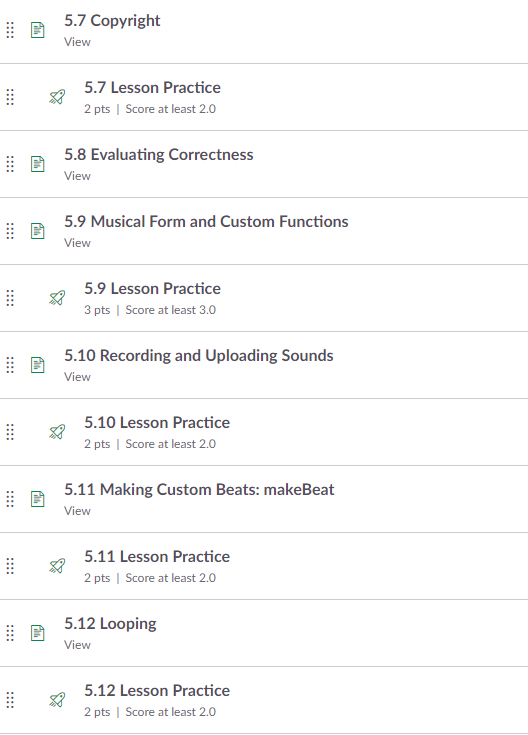Grab the drag handle of 5.7 Copyright

[10, 30]
